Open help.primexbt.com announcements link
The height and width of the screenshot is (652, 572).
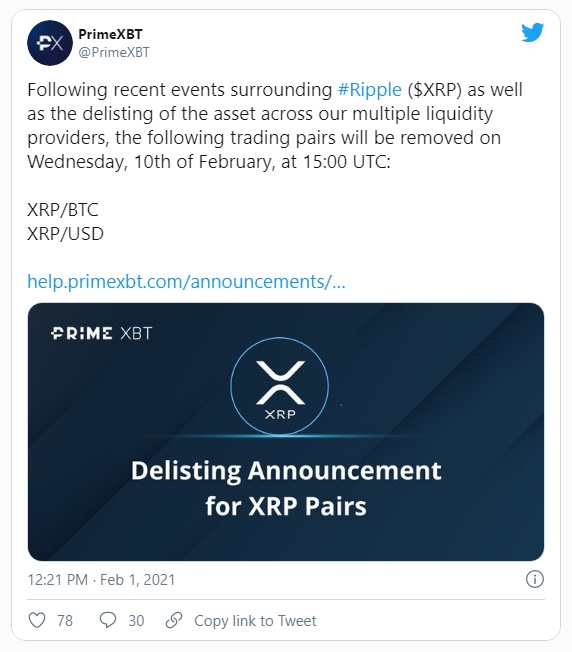[186, 282]
